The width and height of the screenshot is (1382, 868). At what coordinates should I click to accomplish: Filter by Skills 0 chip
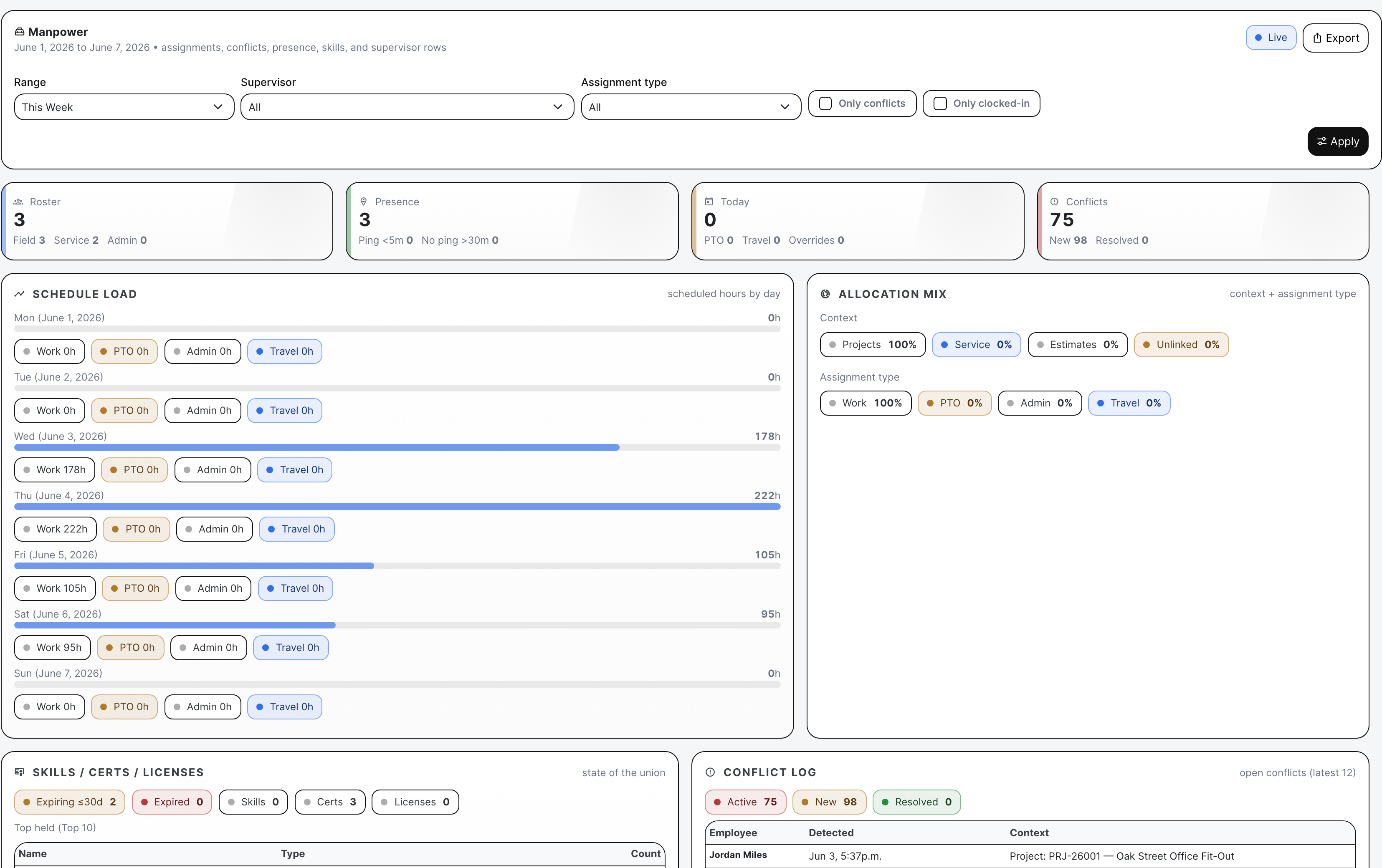[253, 802]
